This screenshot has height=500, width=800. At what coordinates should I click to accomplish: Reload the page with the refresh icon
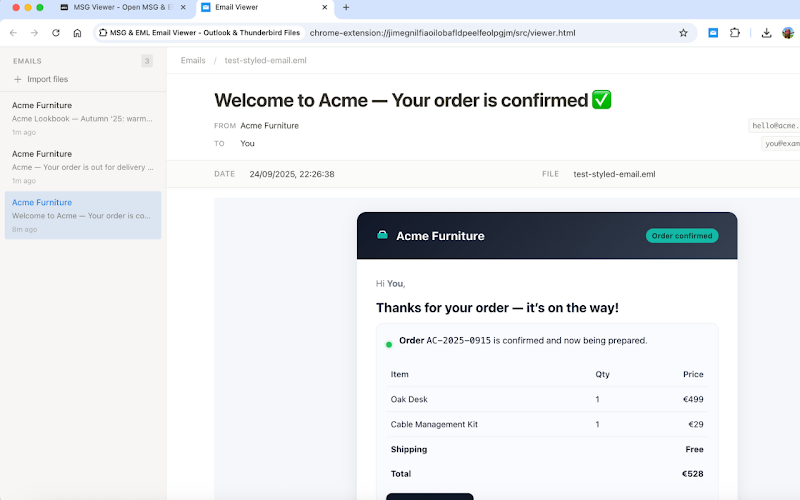tap(56, 32)
